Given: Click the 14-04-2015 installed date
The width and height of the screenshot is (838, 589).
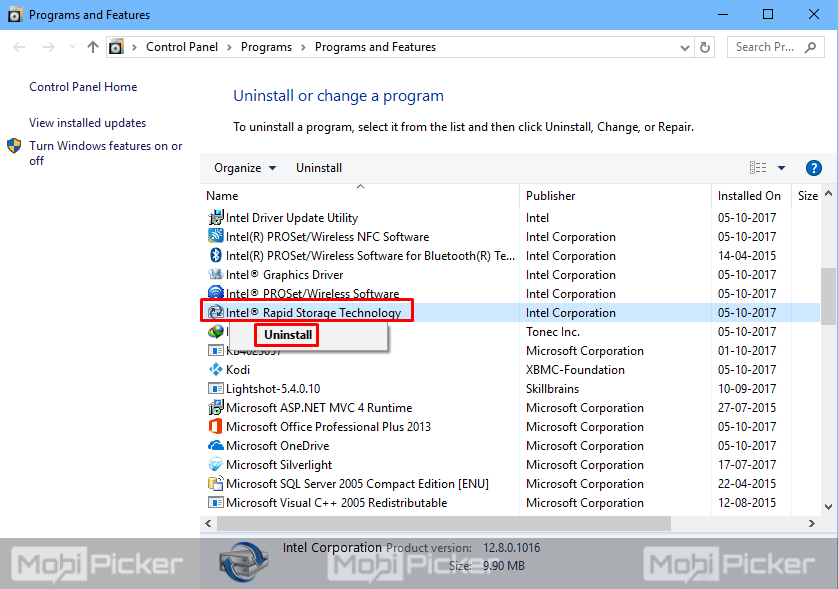Looking at the screenshot, I should [x=747, y=255].
